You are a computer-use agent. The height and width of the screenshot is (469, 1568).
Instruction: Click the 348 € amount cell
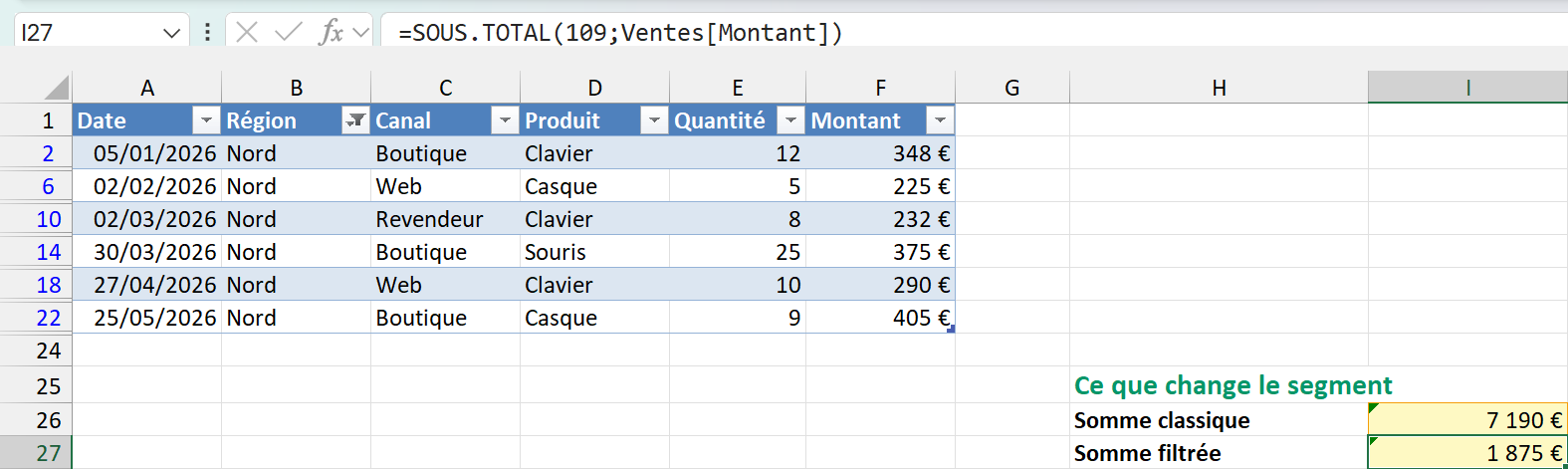coord(881,153)
